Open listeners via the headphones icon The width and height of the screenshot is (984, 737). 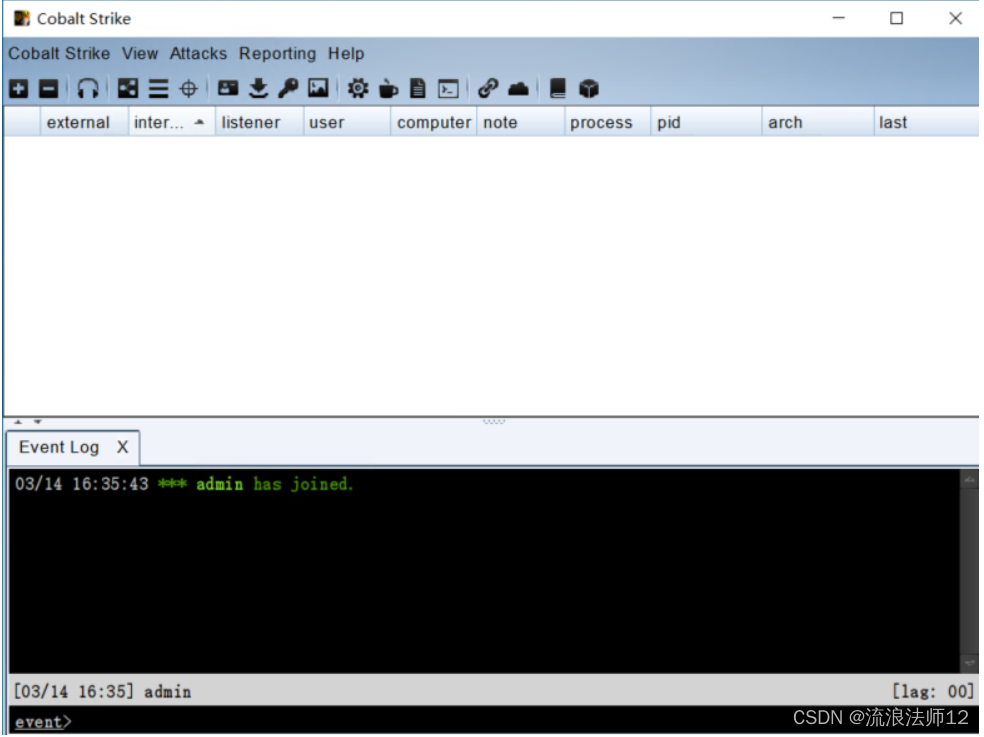(88, 89)
